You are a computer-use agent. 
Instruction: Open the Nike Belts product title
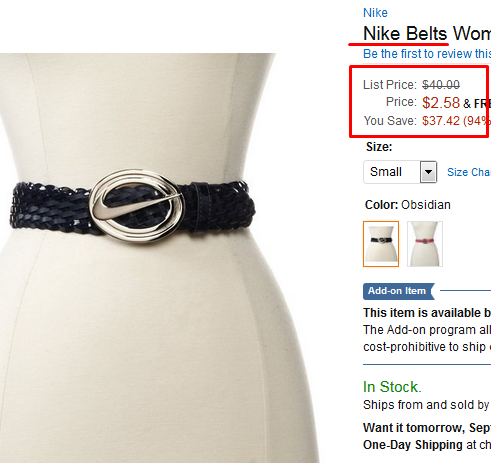[427, 34]
